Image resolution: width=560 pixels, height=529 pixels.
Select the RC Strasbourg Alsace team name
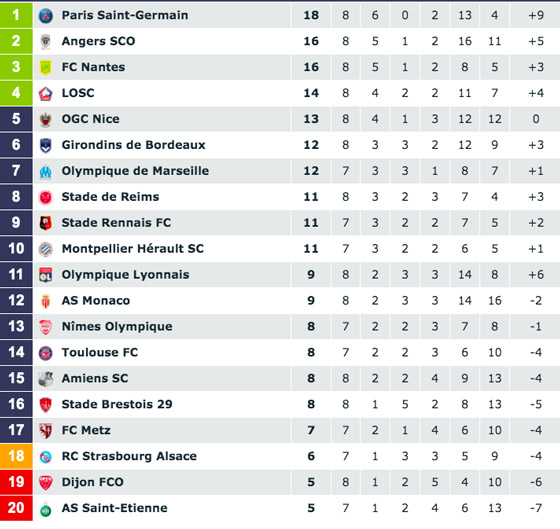click(129, 456)
